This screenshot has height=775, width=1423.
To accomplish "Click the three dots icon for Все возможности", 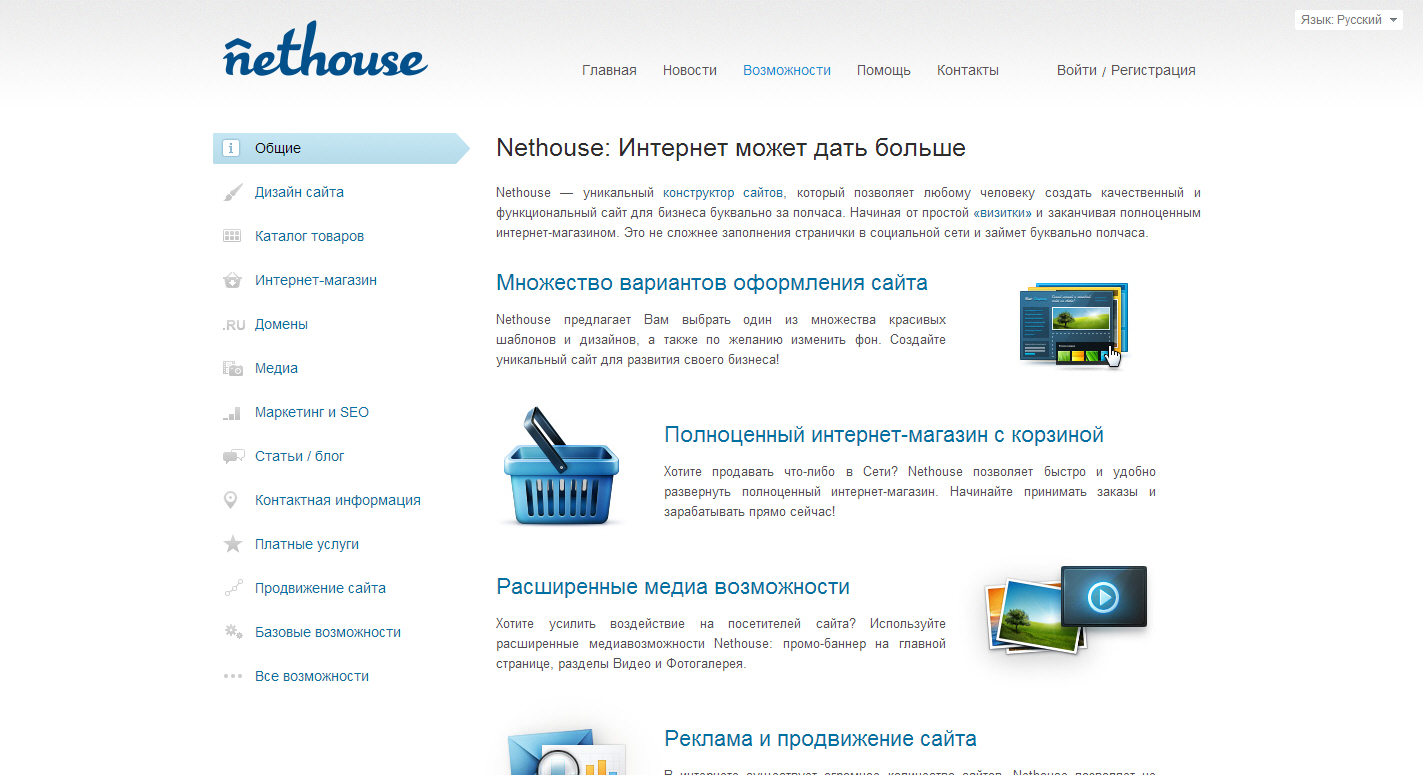I will tap(233, 676).
